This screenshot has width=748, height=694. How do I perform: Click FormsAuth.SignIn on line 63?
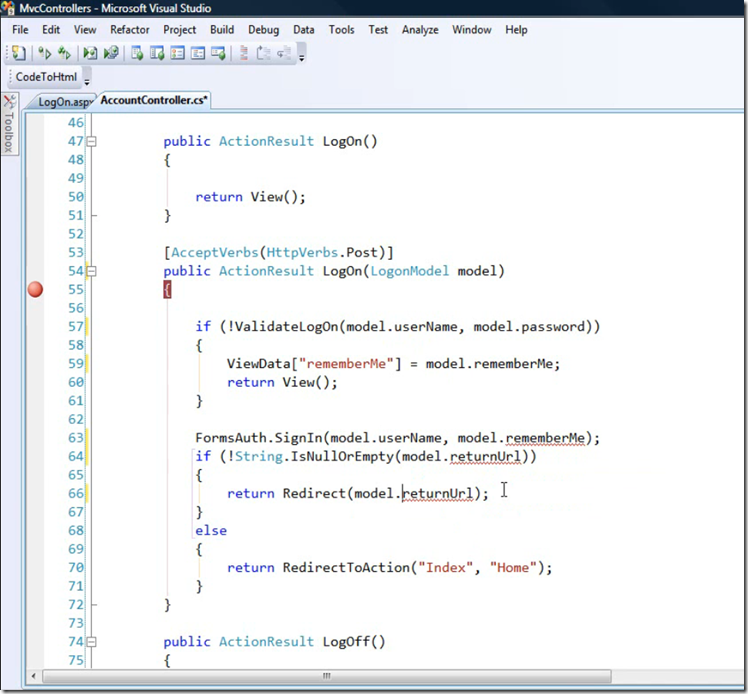259,438
